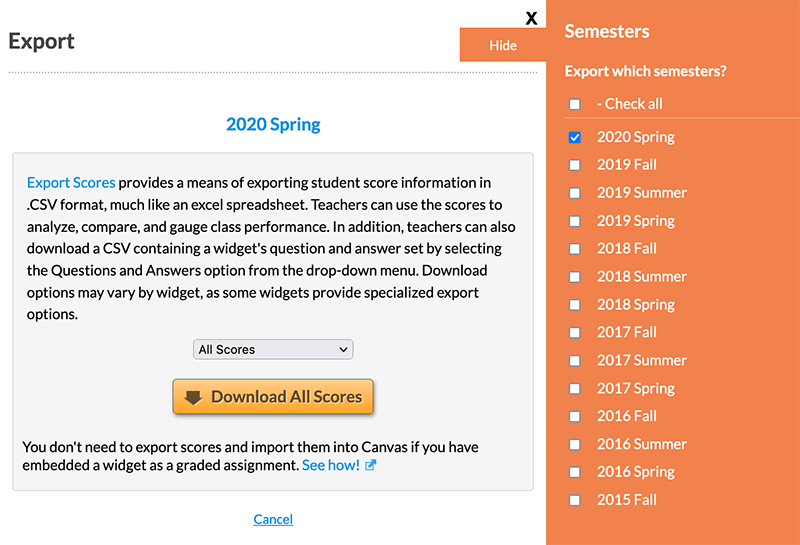Viewport: 800px width, 545px height.
Task: Close the Export dialog with the X
Action: [531, 18]
